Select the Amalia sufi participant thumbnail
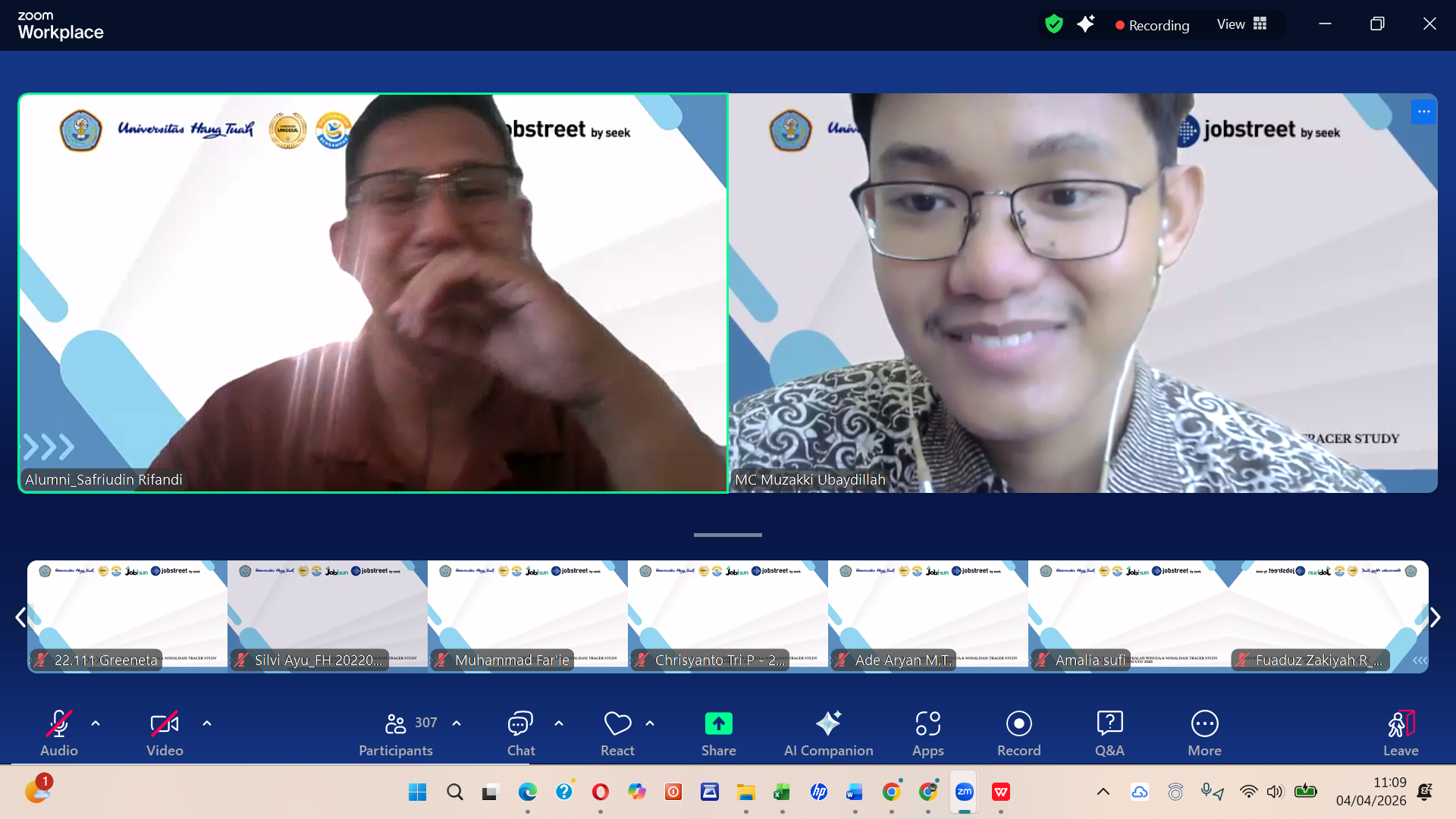1456x819 pixels. [x=1128, y=617]
